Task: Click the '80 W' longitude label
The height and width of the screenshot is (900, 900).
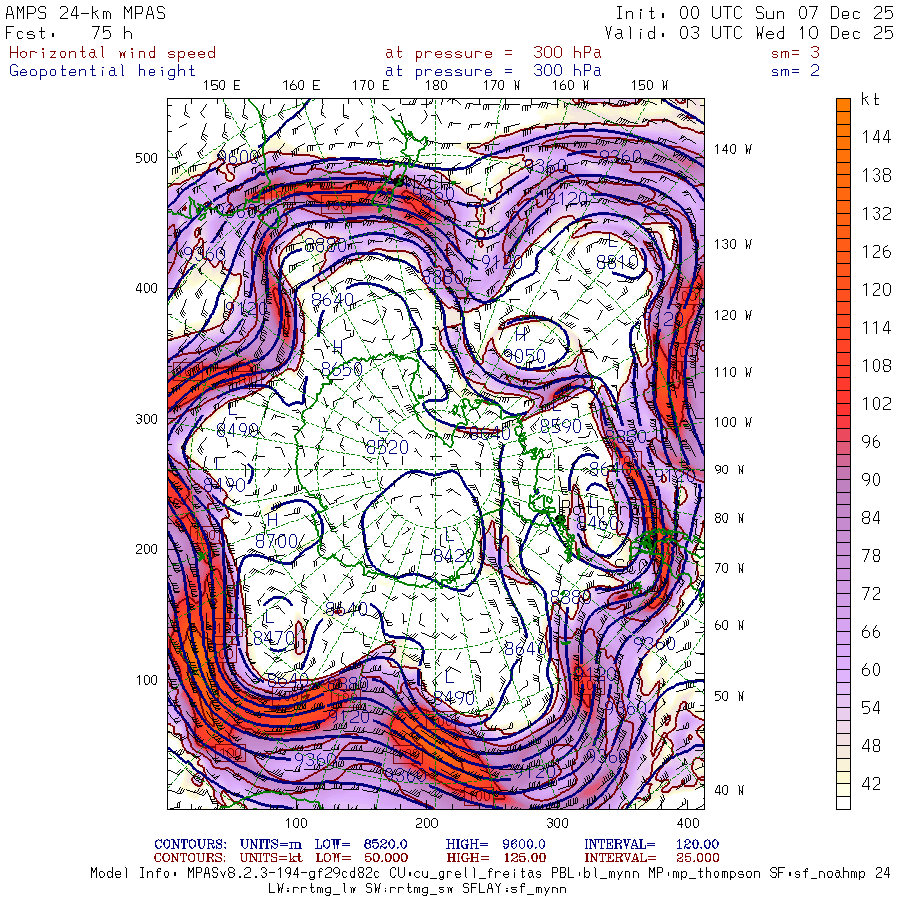Action: coord(728,518)
